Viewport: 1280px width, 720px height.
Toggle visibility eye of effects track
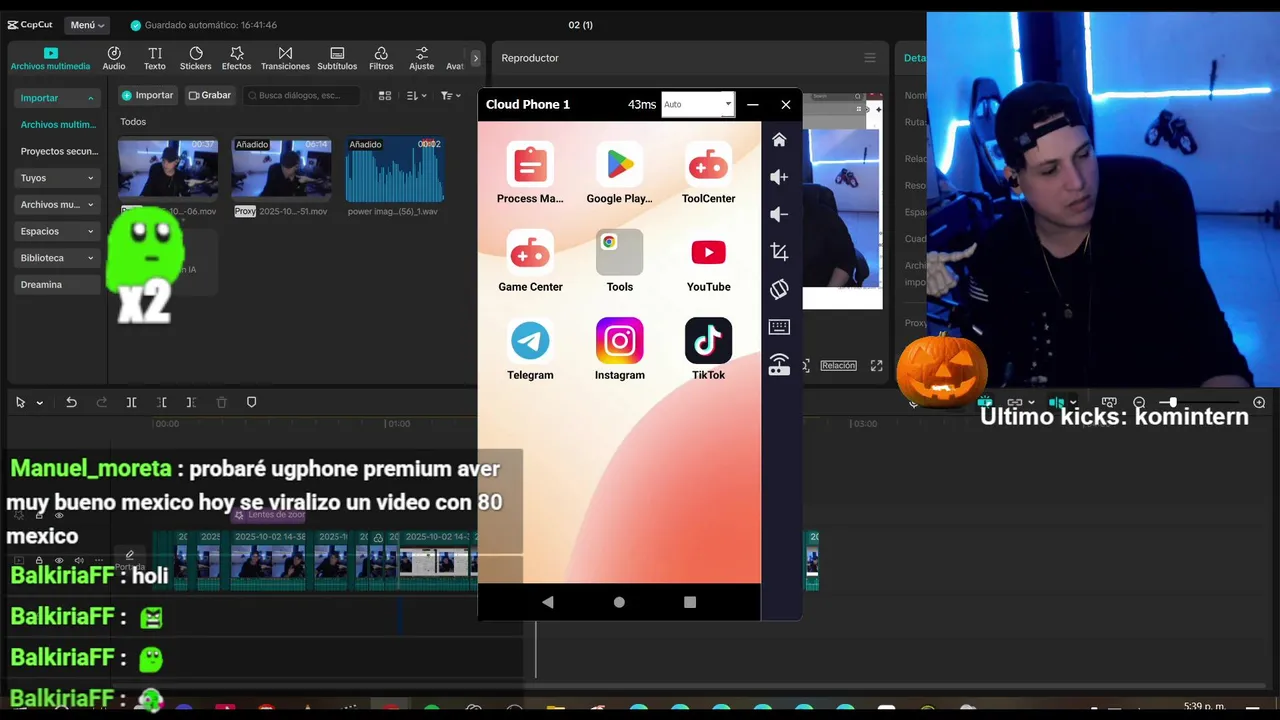coord(58,515)
